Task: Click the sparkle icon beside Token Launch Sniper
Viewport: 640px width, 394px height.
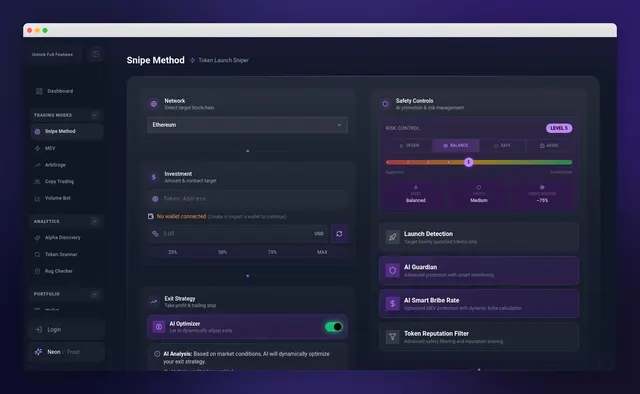Action: 192,60
